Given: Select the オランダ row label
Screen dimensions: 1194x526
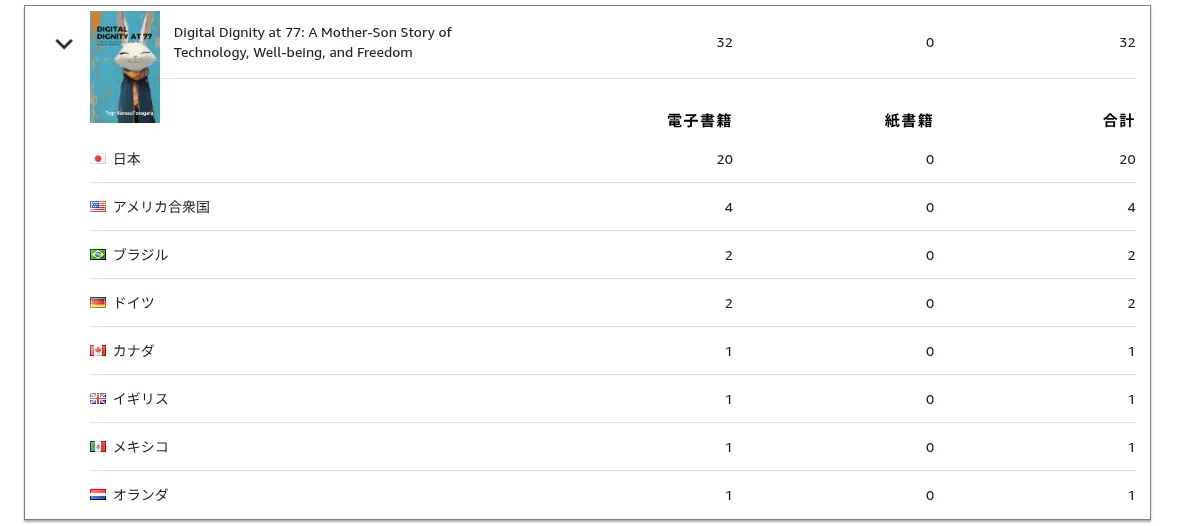Looking at the screenshot, I should (141, 494).
